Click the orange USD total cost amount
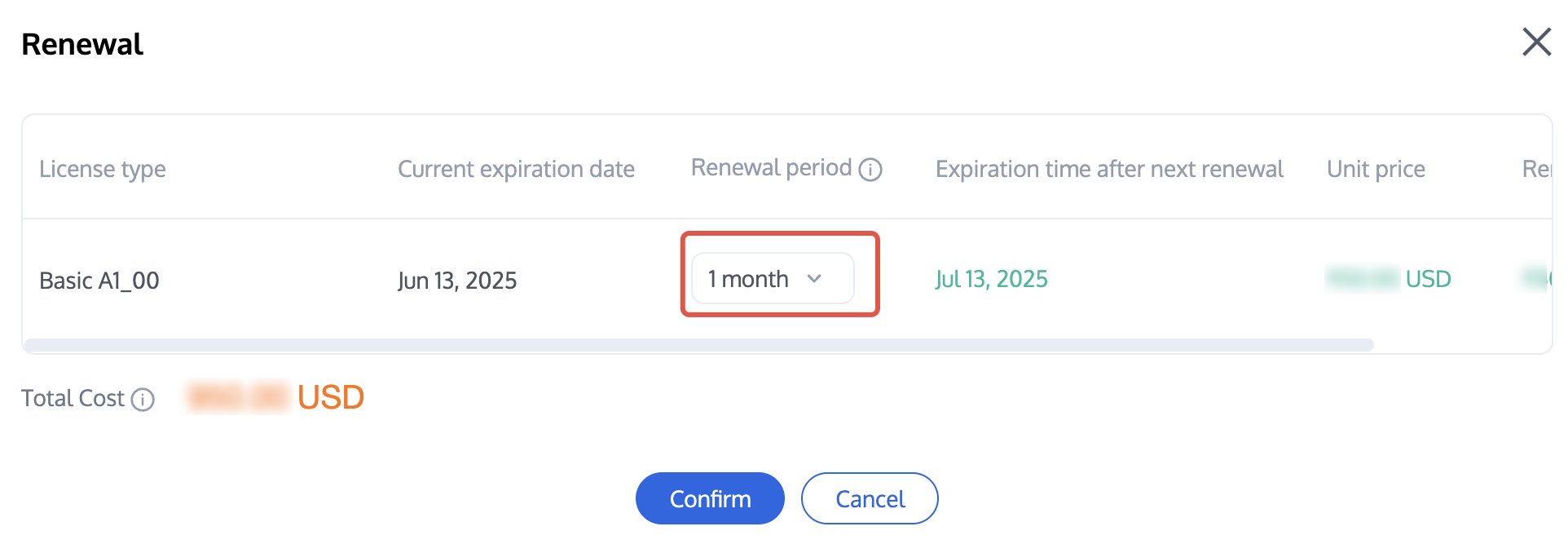The width and height of the screenshot is (1568, 553). pyautogui.click(x=276, y=398)
